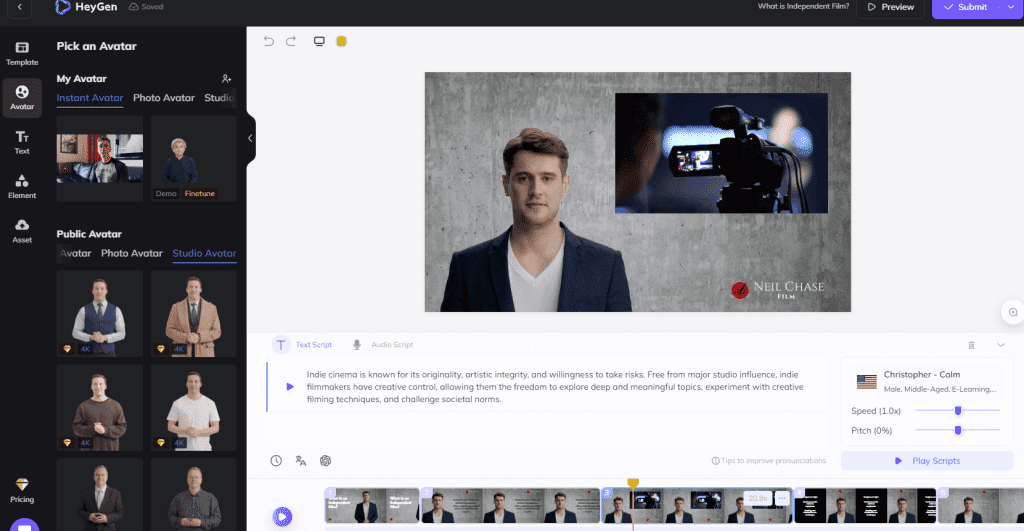
Task: Click the Preview button
Action: 890,7
